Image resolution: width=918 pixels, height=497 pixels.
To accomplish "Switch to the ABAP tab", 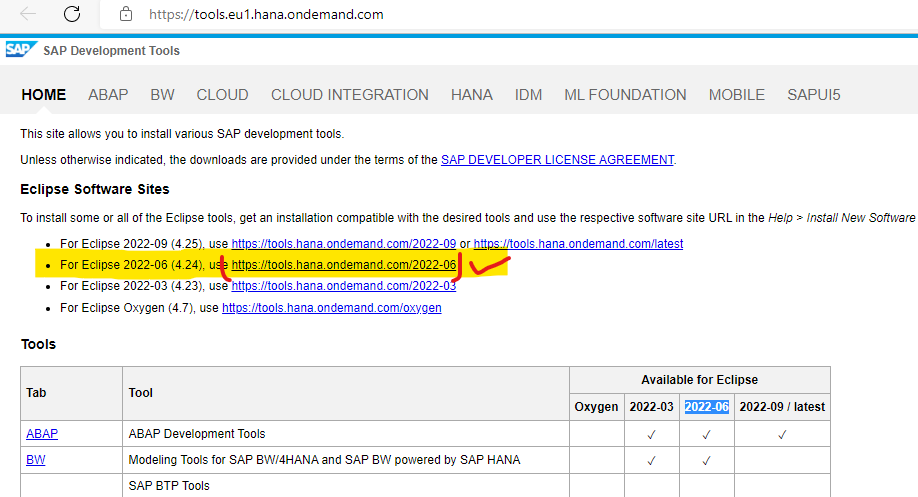I will pos(108,95).
